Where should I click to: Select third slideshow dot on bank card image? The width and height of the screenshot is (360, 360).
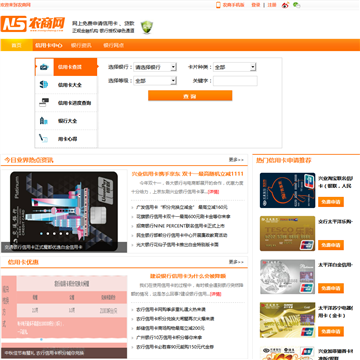click(53, 234)
